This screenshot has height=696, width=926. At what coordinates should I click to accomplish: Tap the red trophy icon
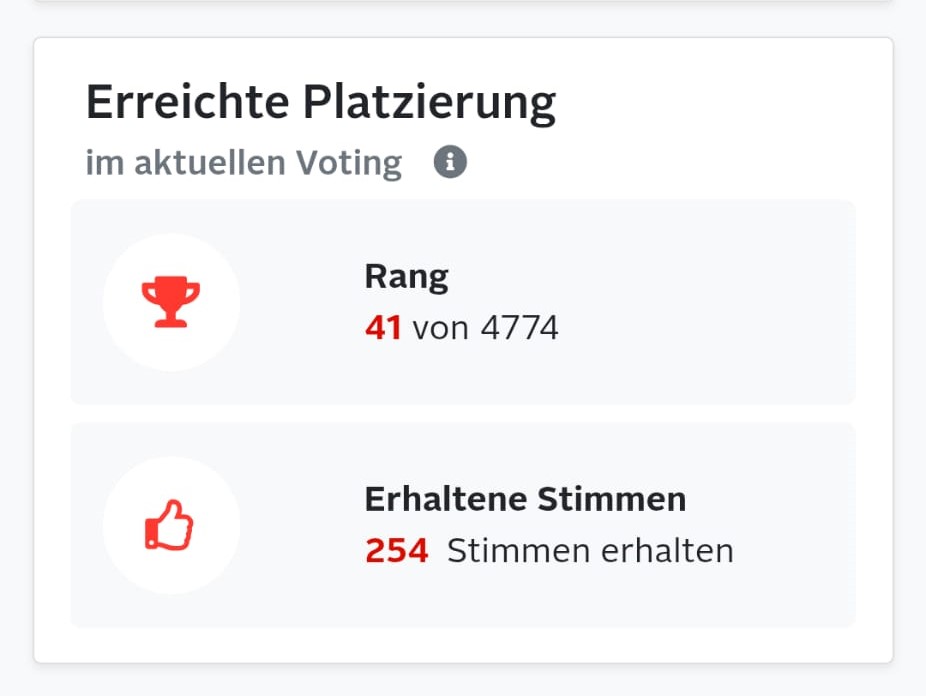tap(171, 302)
